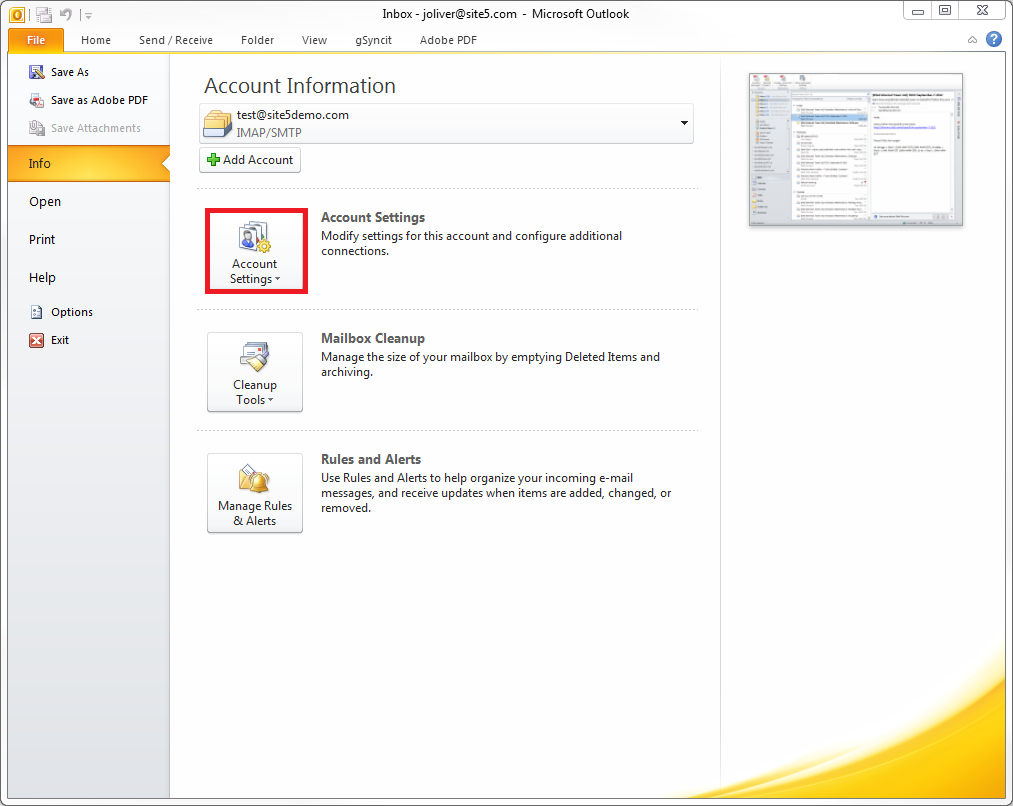Click the Save As floppy disk icon
The height and width of the screenshot is (806, 1013).
(x=37, y=72)
